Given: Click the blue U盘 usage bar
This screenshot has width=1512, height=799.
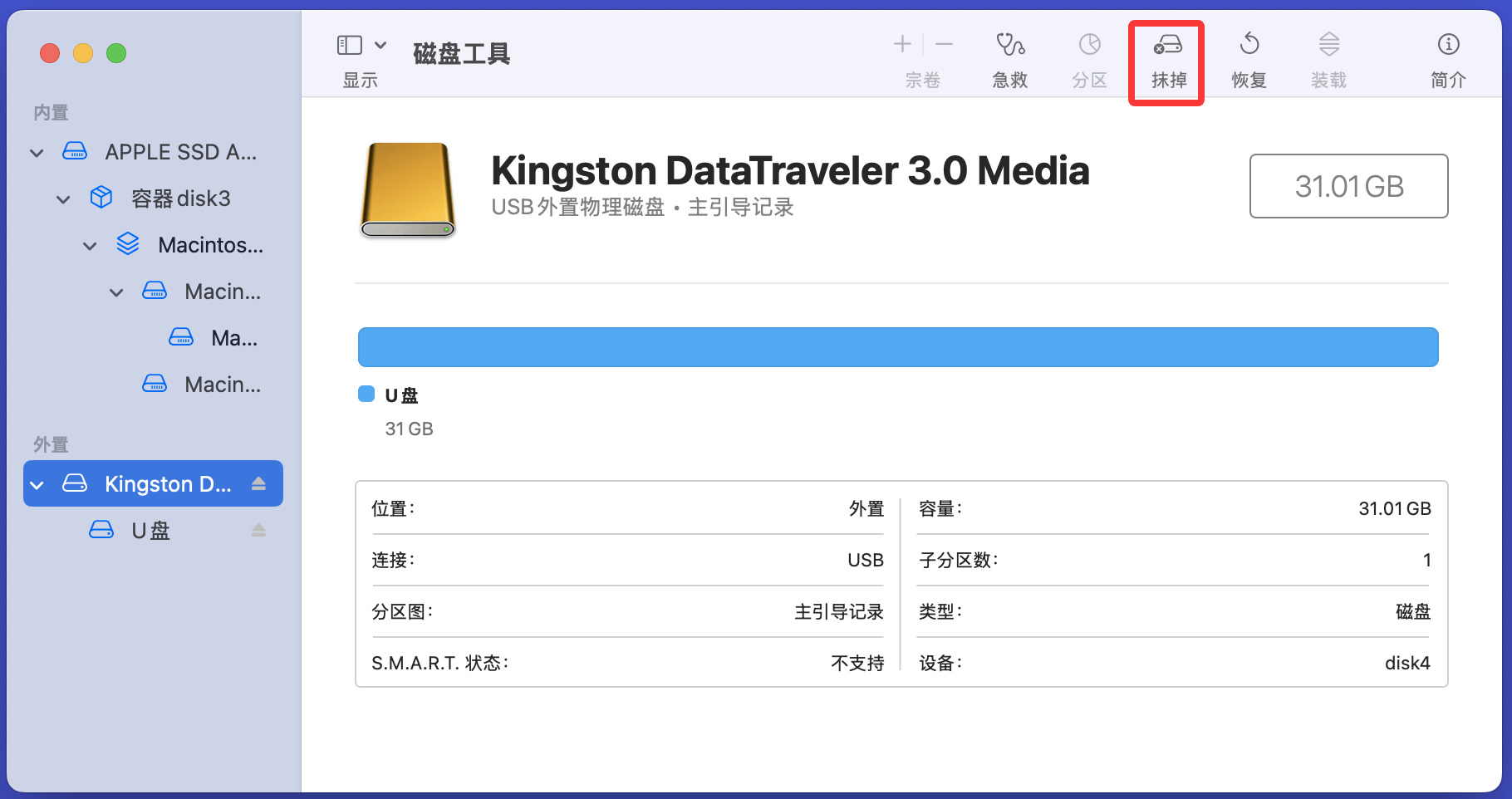Looking at the screenshot, I should coord(897,346).
